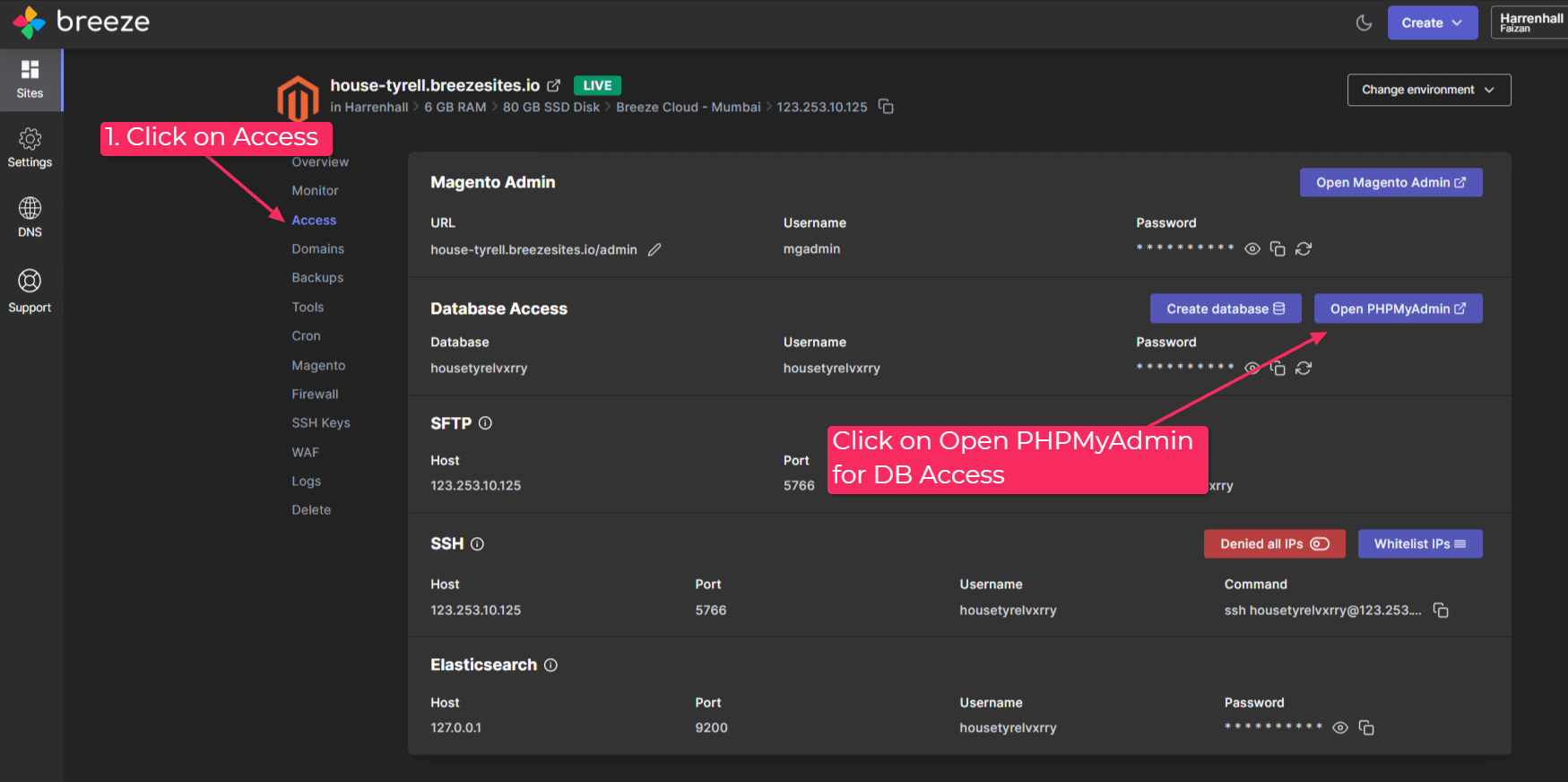Click the breeze logo
This screenshot has height=782, width=1568.
coord(82,22)
